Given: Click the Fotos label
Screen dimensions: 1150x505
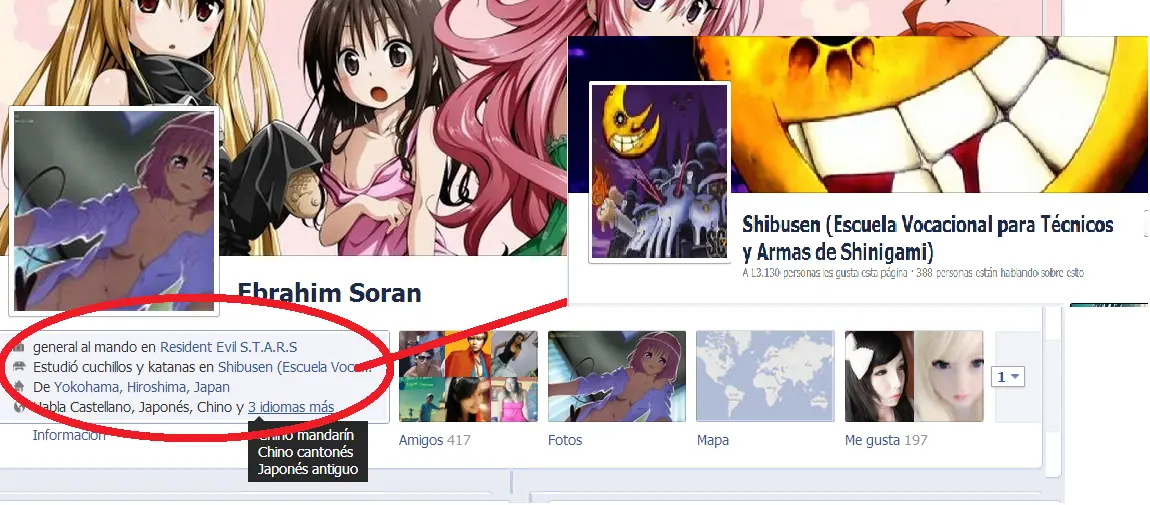Looking at the screenshot, I should coord(565,441).
